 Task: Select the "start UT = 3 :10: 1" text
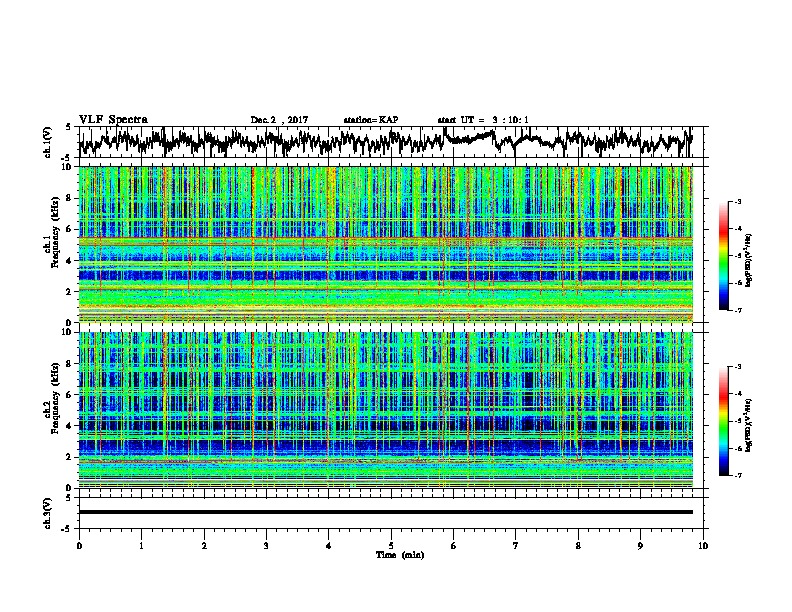(x=483, y=120)
